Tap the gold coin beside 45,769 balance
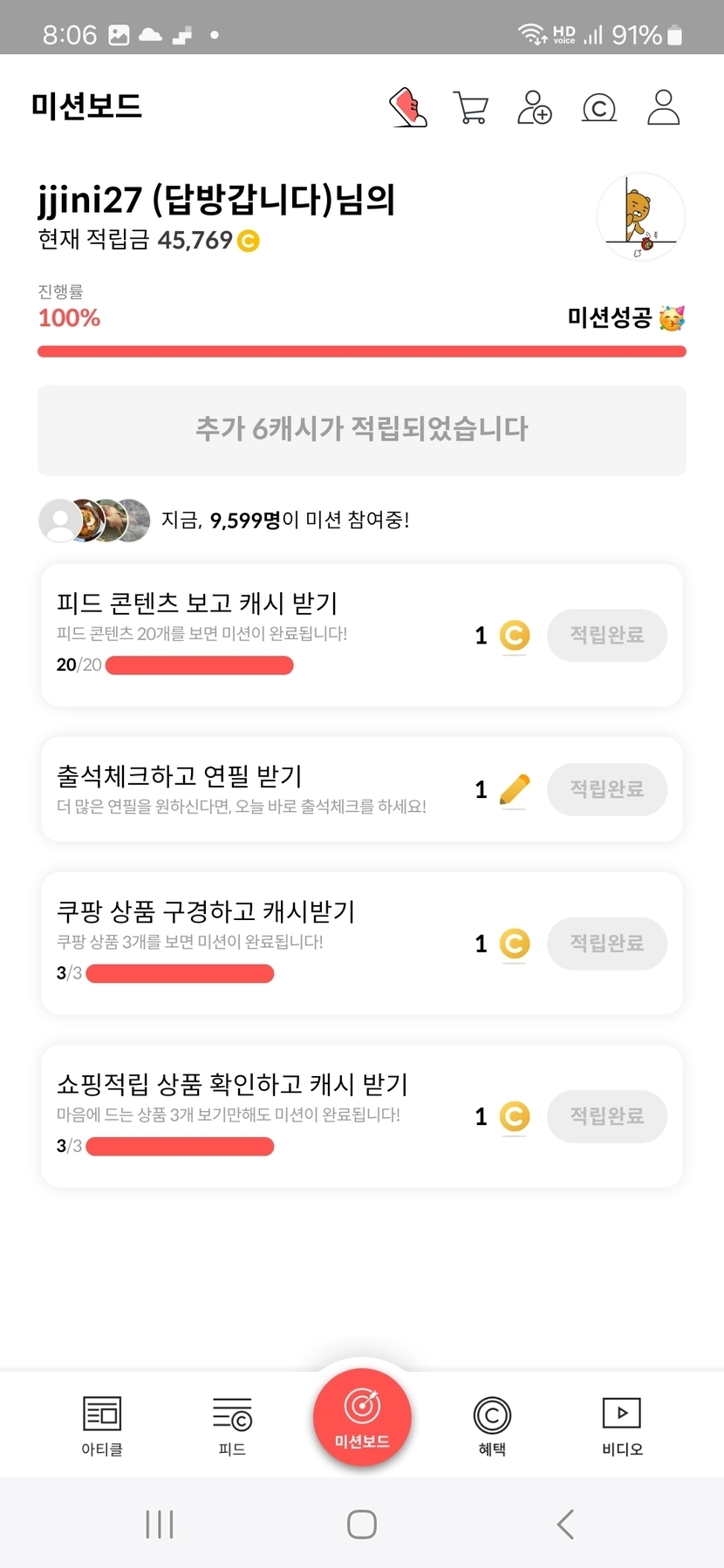This screenshot has width=724, height=1568. click(249, 241)
